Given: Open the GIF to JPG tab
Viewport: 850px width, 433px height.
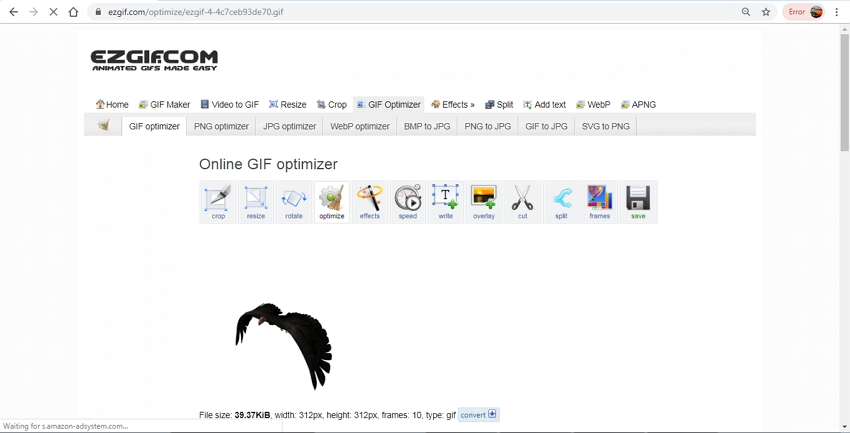Looking at the screenshot, I should [x=546, y=126].
